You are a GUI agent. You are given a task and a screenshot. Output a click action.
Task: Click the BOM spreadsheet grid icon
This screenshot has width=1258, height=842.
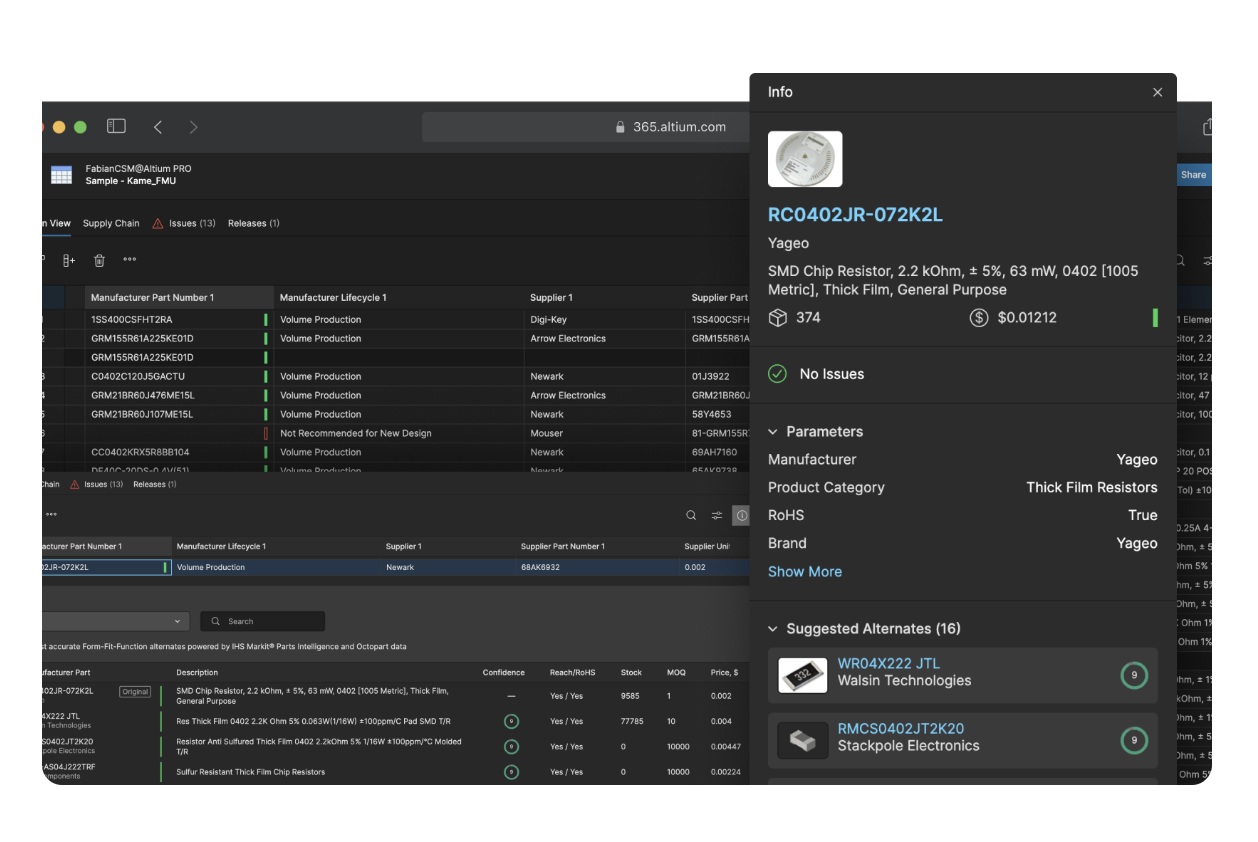tap(62, 175)
